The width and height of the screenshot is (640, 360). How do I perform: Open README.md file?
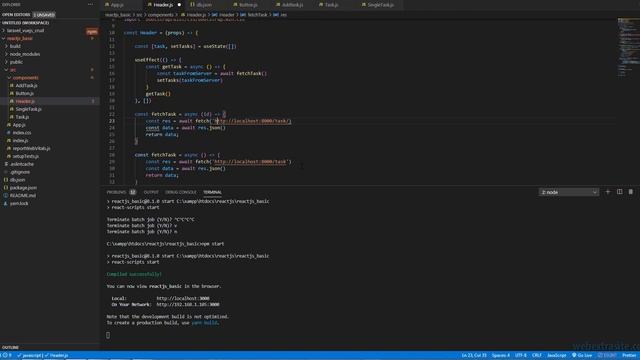22,196
